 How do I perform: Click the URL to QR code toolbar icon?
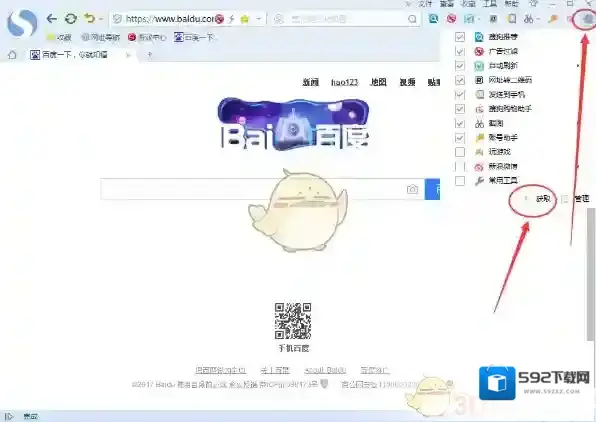click(x=493, y=18)
